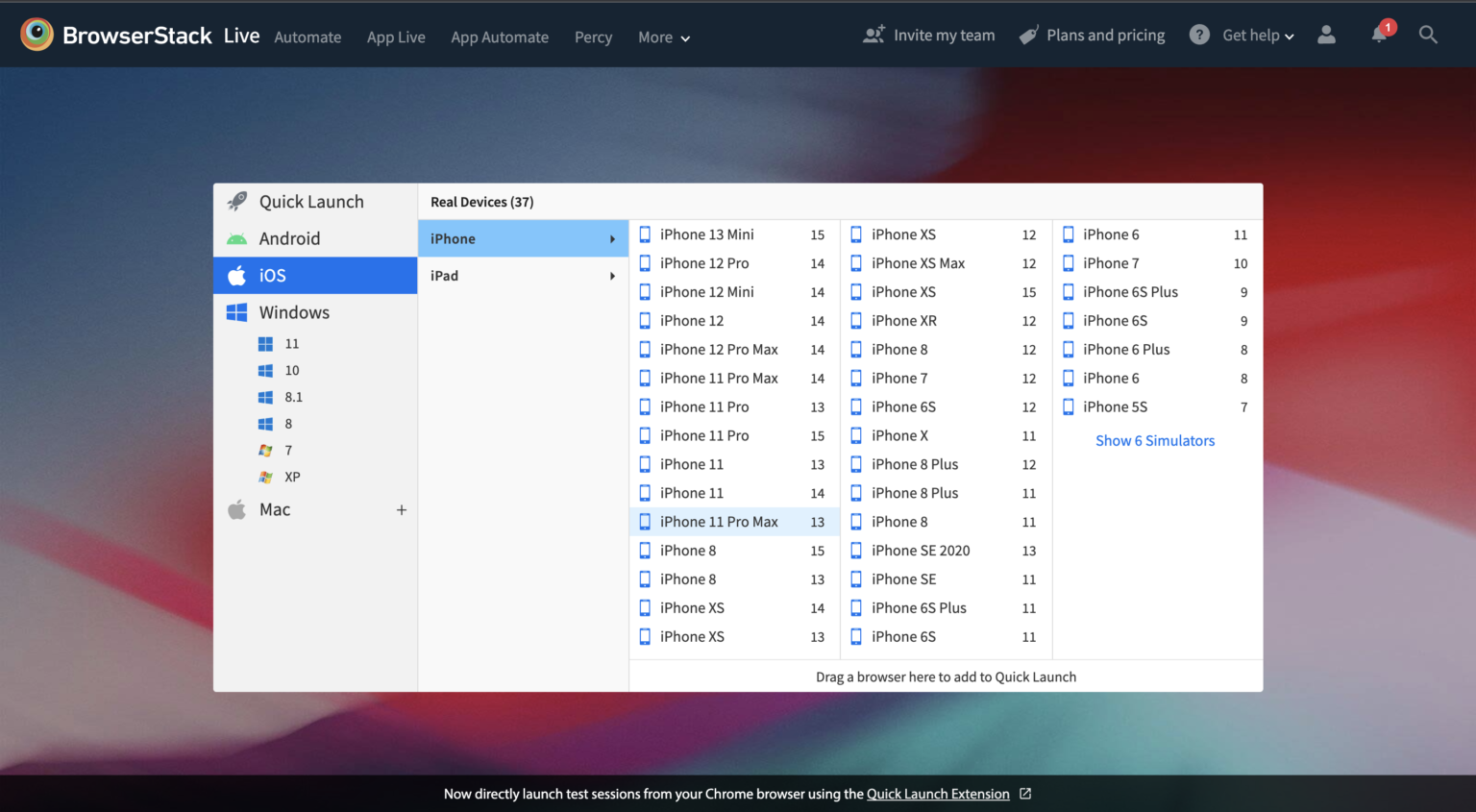
Task: Click the Windows icon next to version 11
Action: [x=266, y=343]
